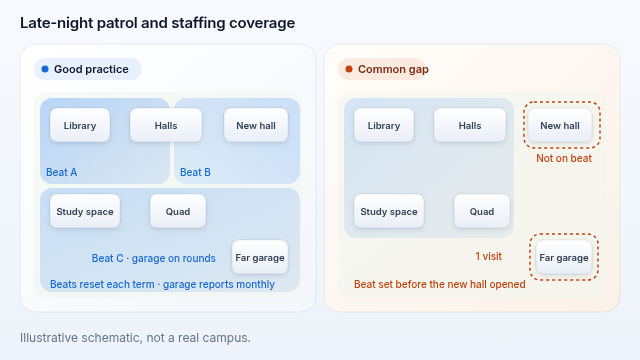This screenshot has height=360, width=640.
Task: Select Halls node in Common gap panel
Action: [x=470, y=125]
